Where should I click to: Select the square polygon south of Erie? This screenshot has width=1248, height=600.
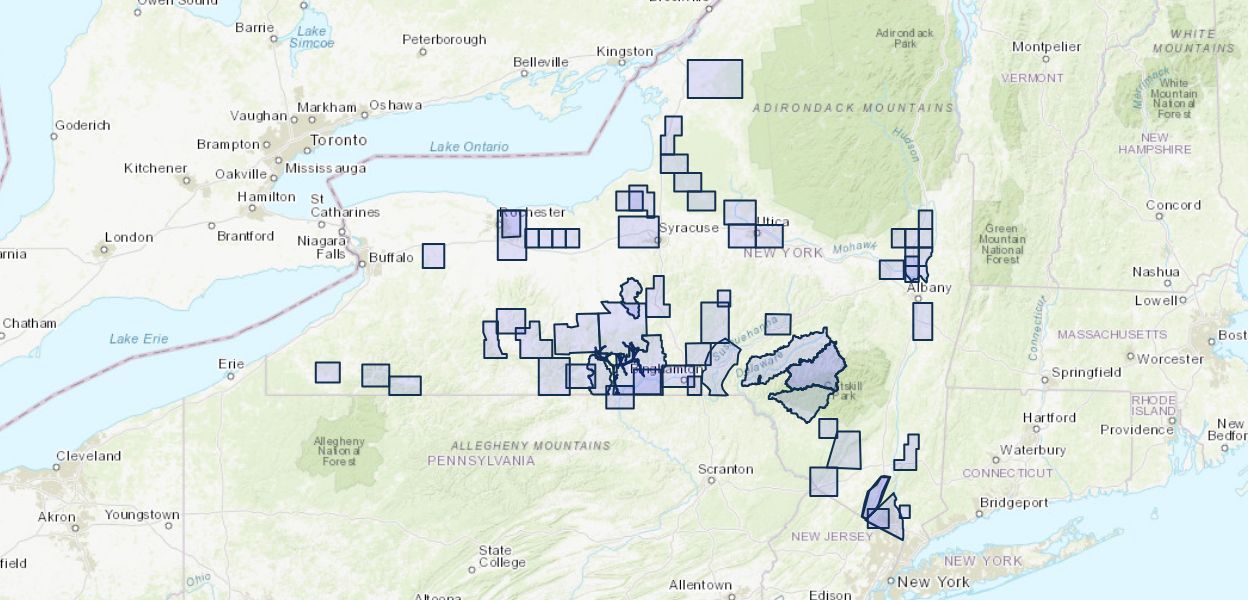point(327,372)
